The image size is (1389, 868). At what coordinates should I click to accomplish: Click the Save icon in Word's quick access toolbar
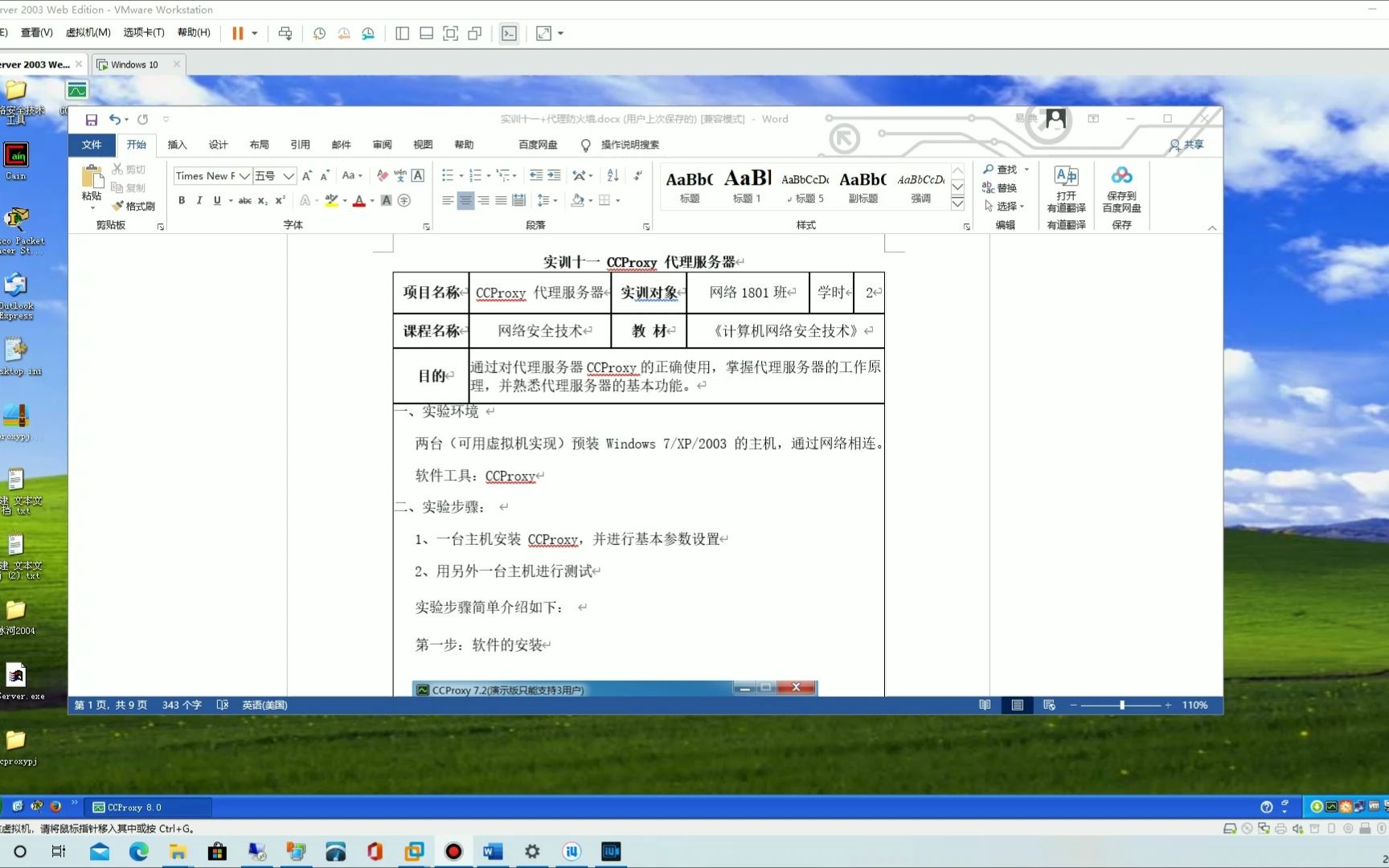92,120
